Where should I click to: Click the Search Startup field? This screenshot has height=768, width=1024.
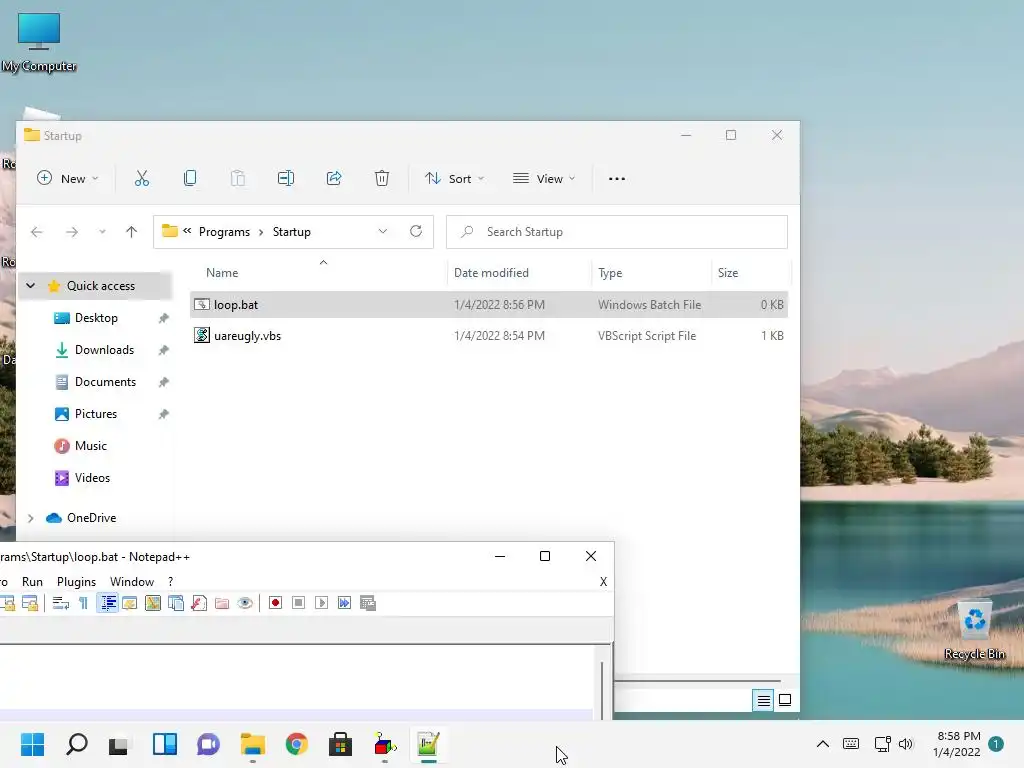pos(616,232)
